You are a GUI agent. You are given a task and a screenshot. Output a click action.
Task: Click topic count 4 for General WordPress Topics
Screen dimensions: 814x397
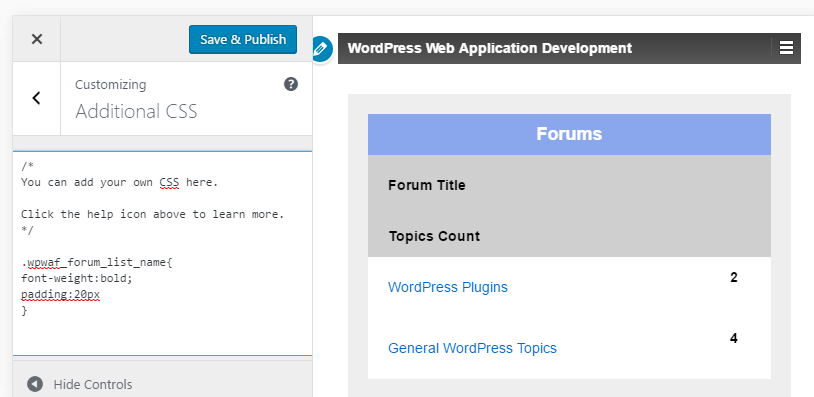(x=734, y=338)
